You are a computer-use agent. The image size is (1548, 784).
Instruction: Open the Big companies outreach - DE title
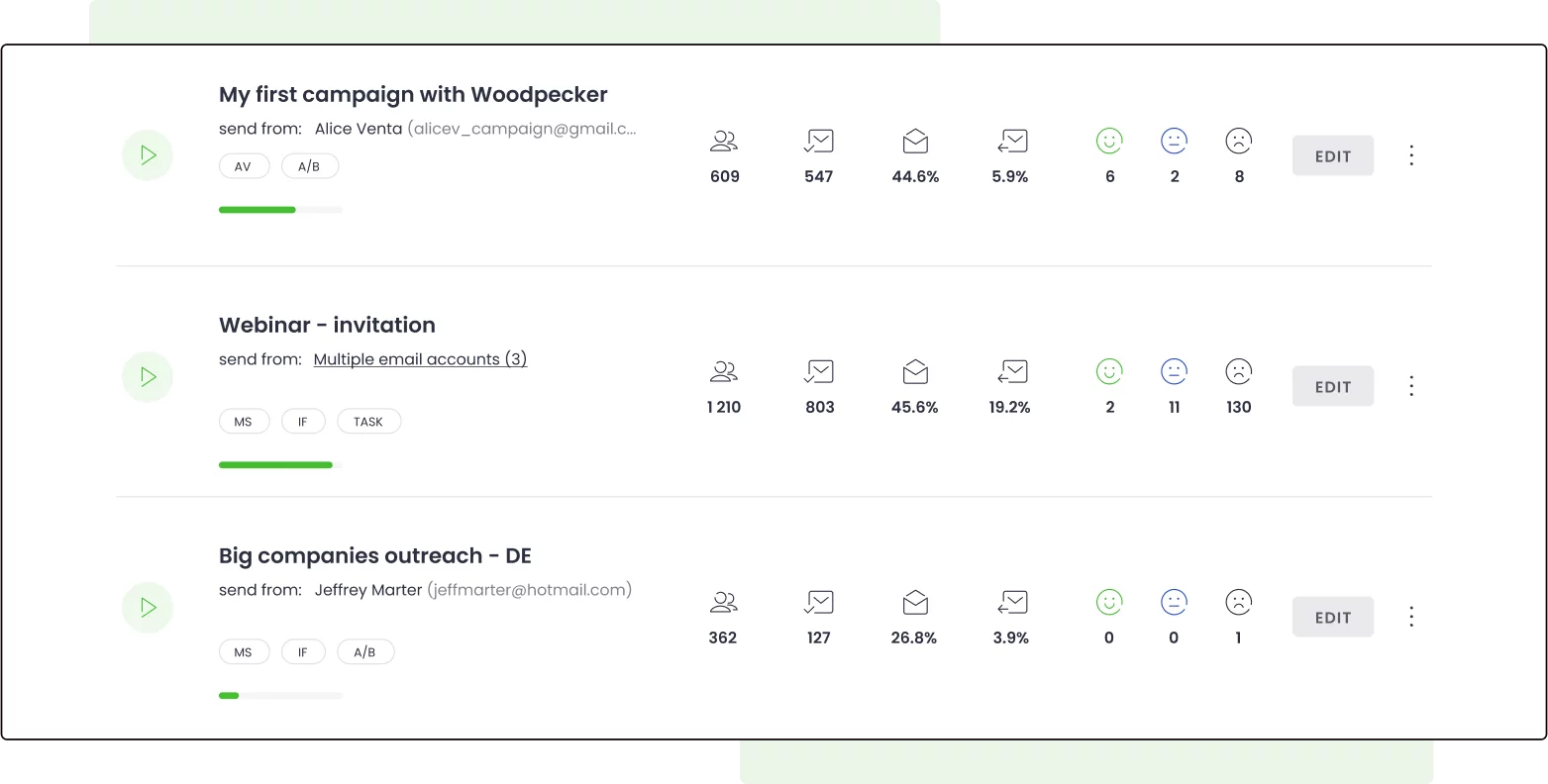click(374, 555)
